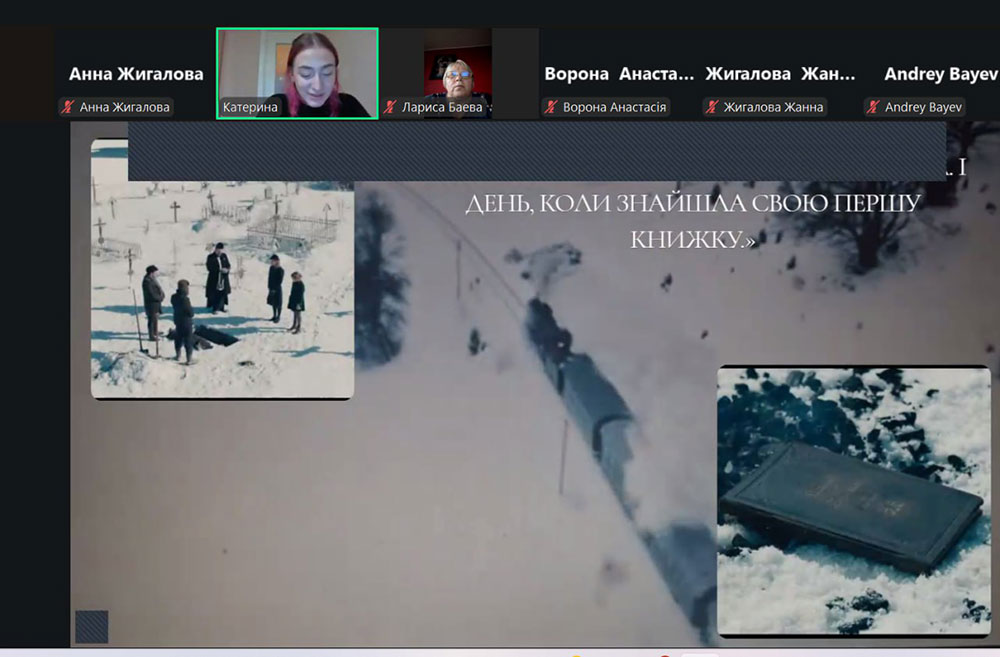Select Лариса Баева's video thumbnail

coord(458,72)
